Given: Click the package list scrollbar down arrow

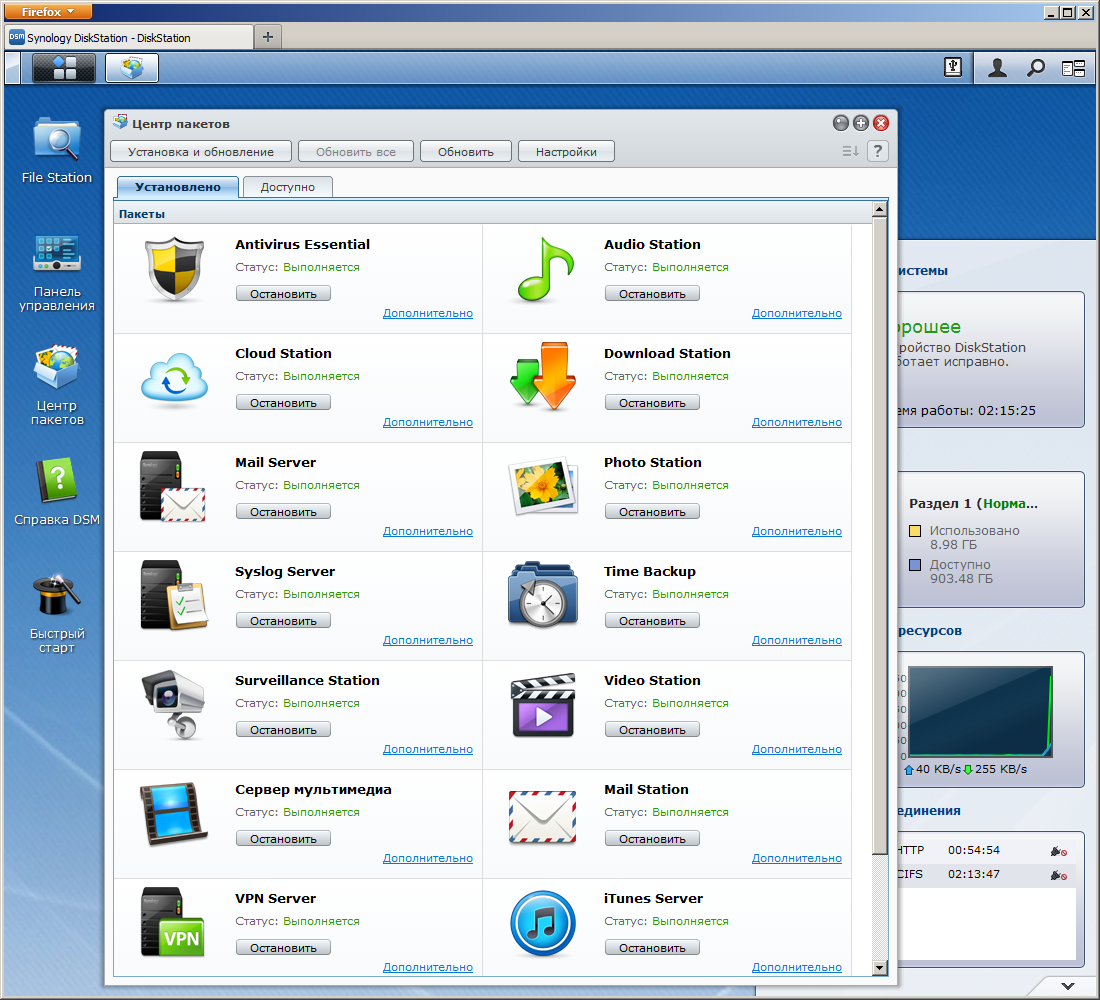Looking at the screenshot, I should [x=880, y=968].
